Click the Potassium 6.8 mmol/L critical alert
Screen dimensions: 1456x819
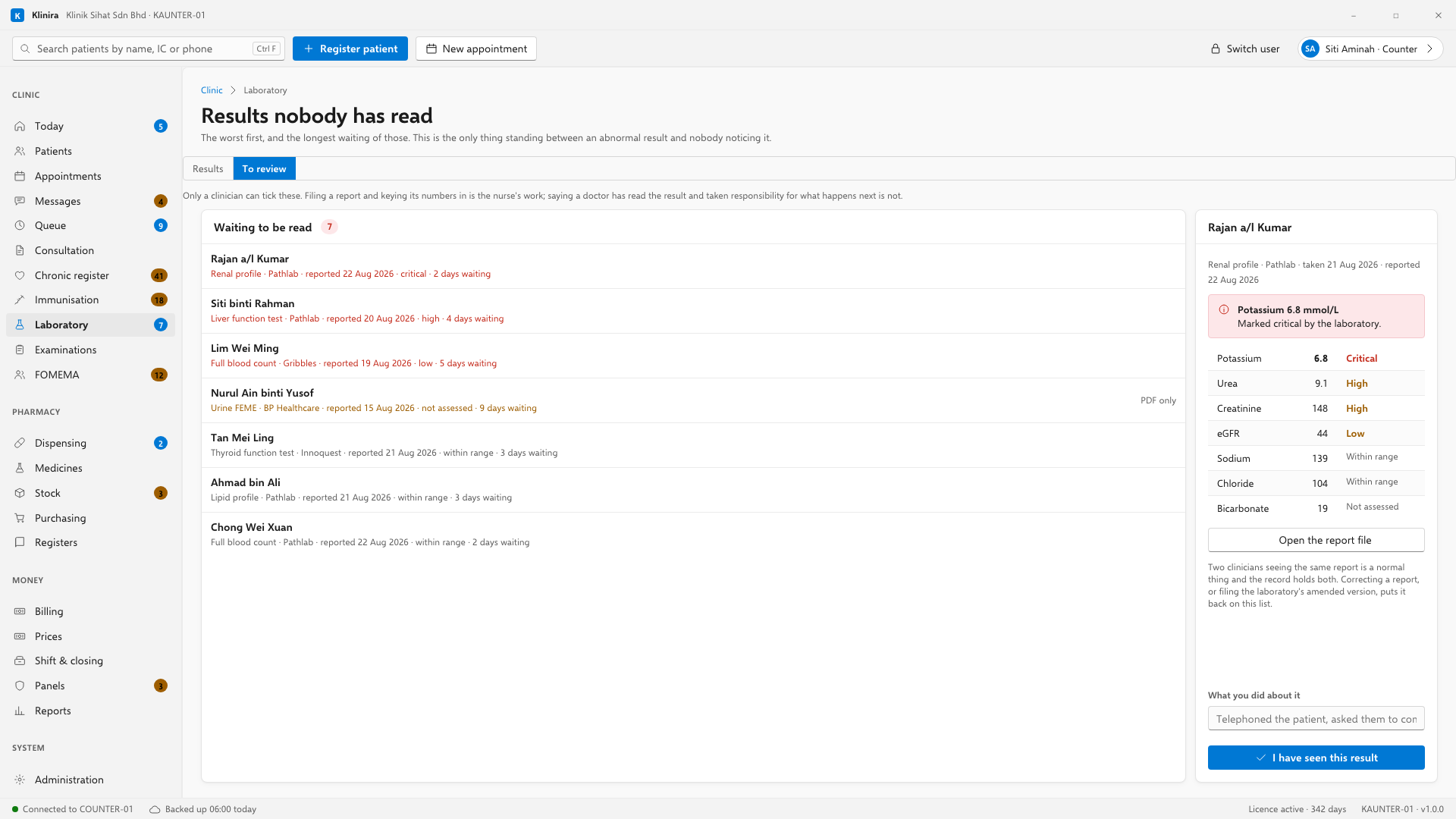(x=1316, y=316)
